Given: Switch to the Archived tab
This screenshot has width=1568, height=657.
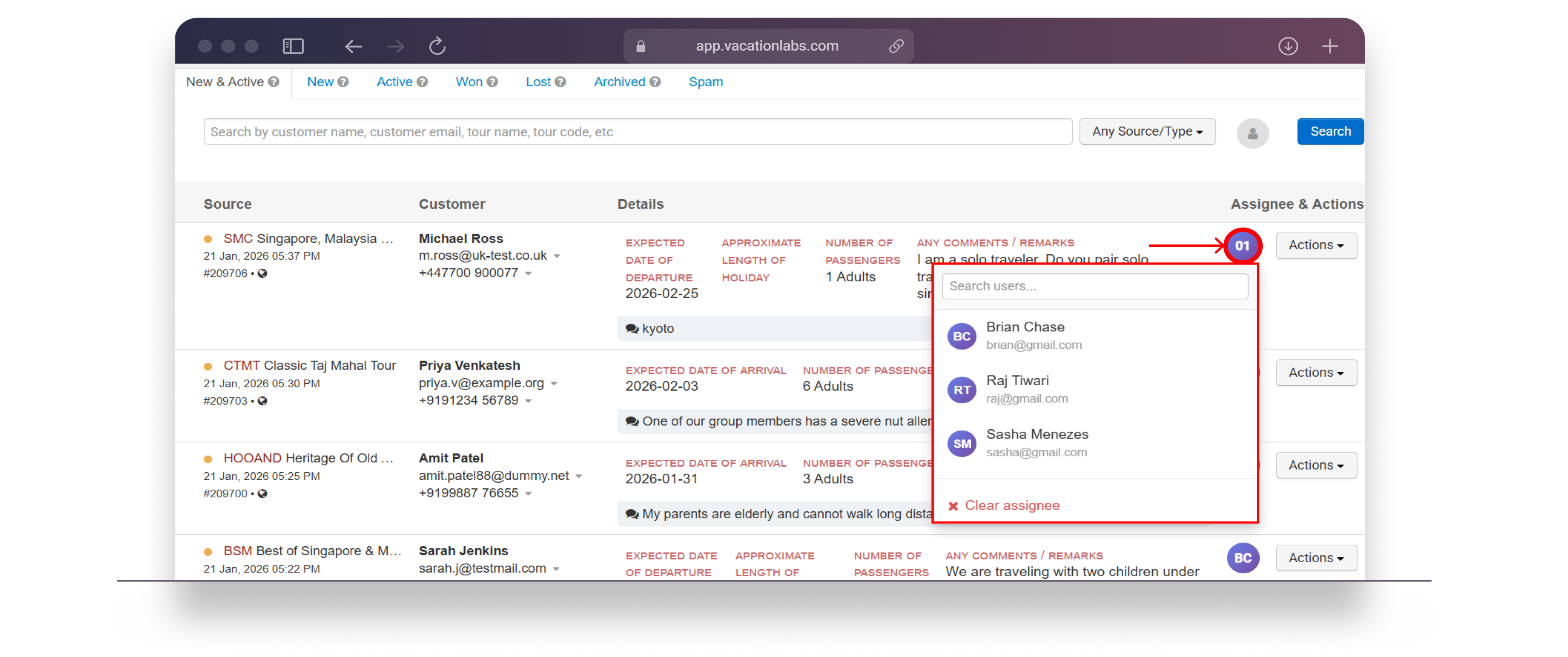Looking at the screenshot, I should point(619,82).
